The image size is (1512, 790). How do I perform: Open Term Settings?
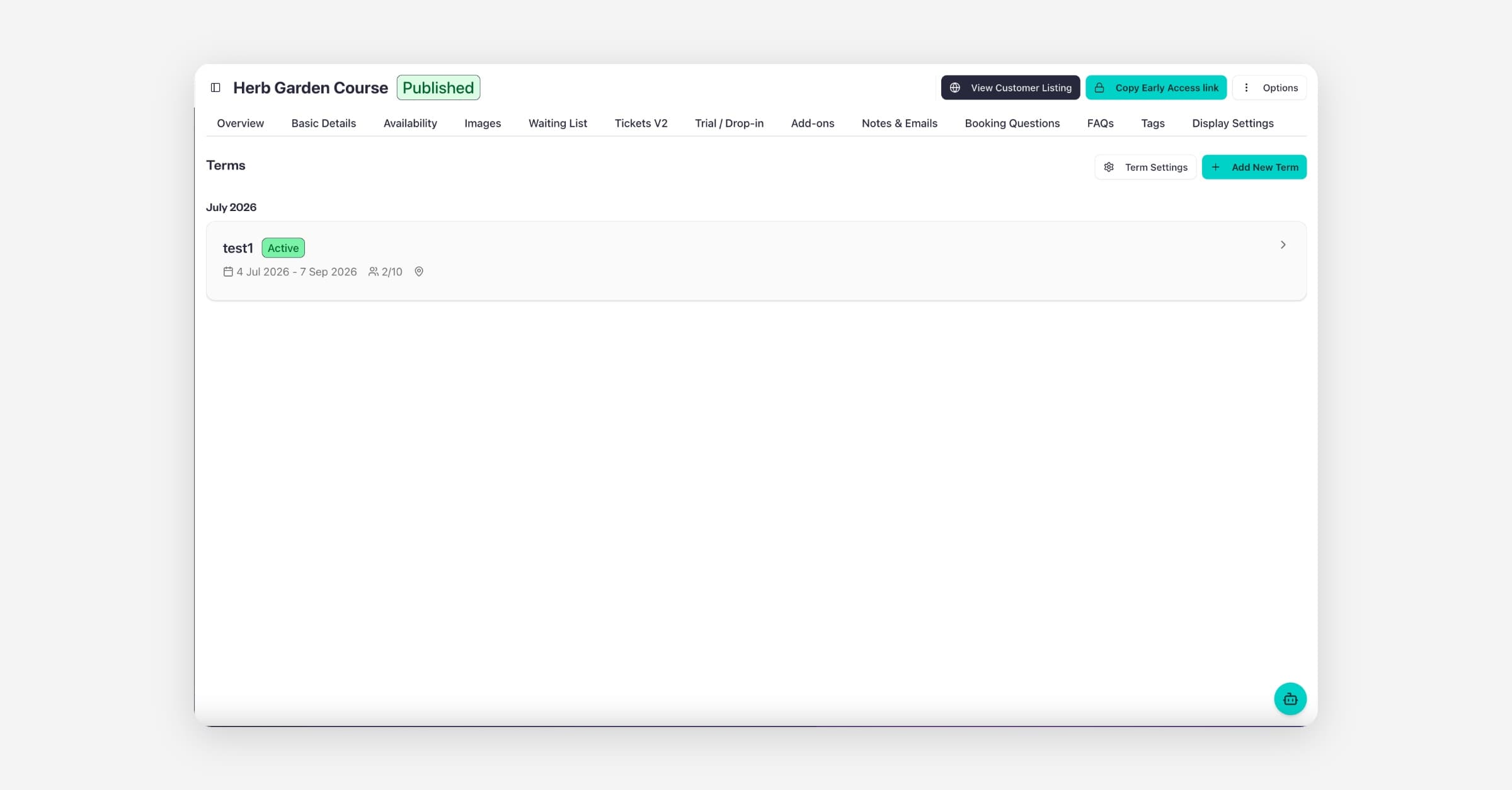click(x=1145, y=167)
